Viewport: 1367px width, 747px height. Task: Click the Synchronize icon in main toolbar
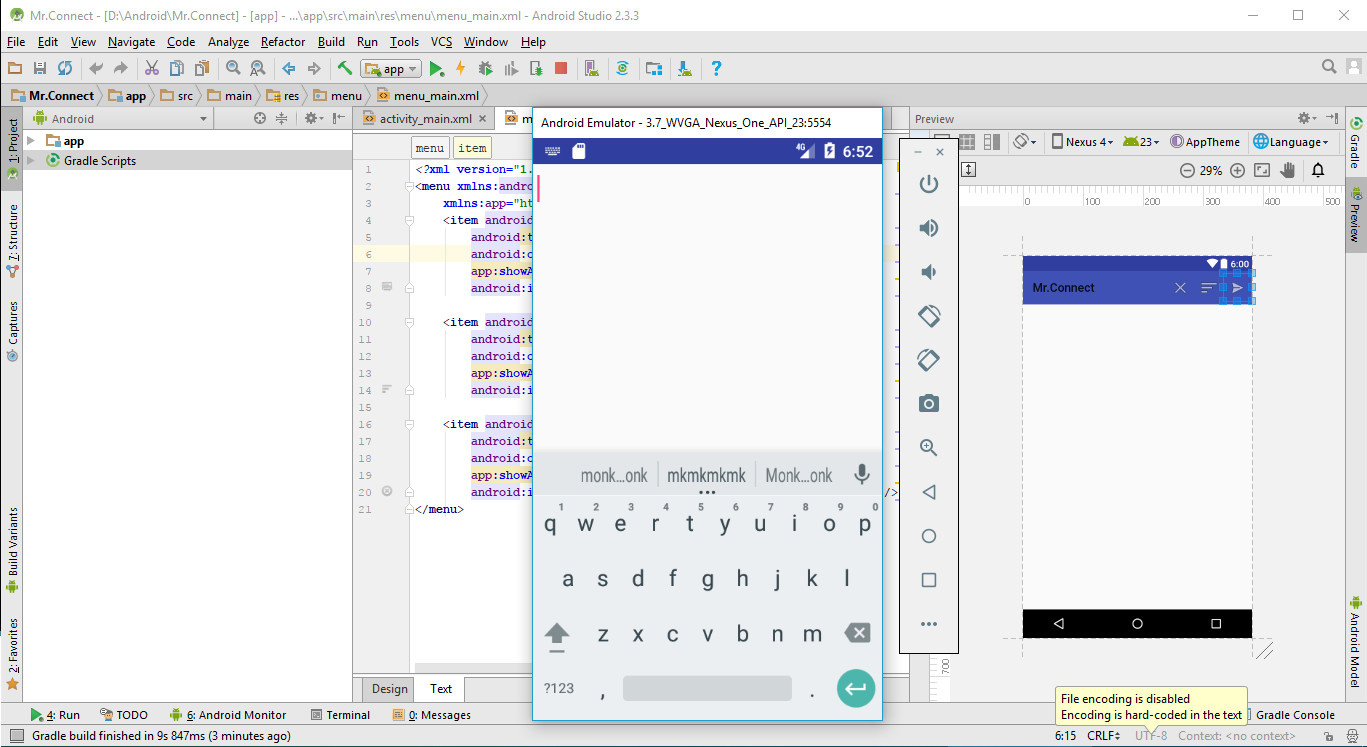point(65,68)
